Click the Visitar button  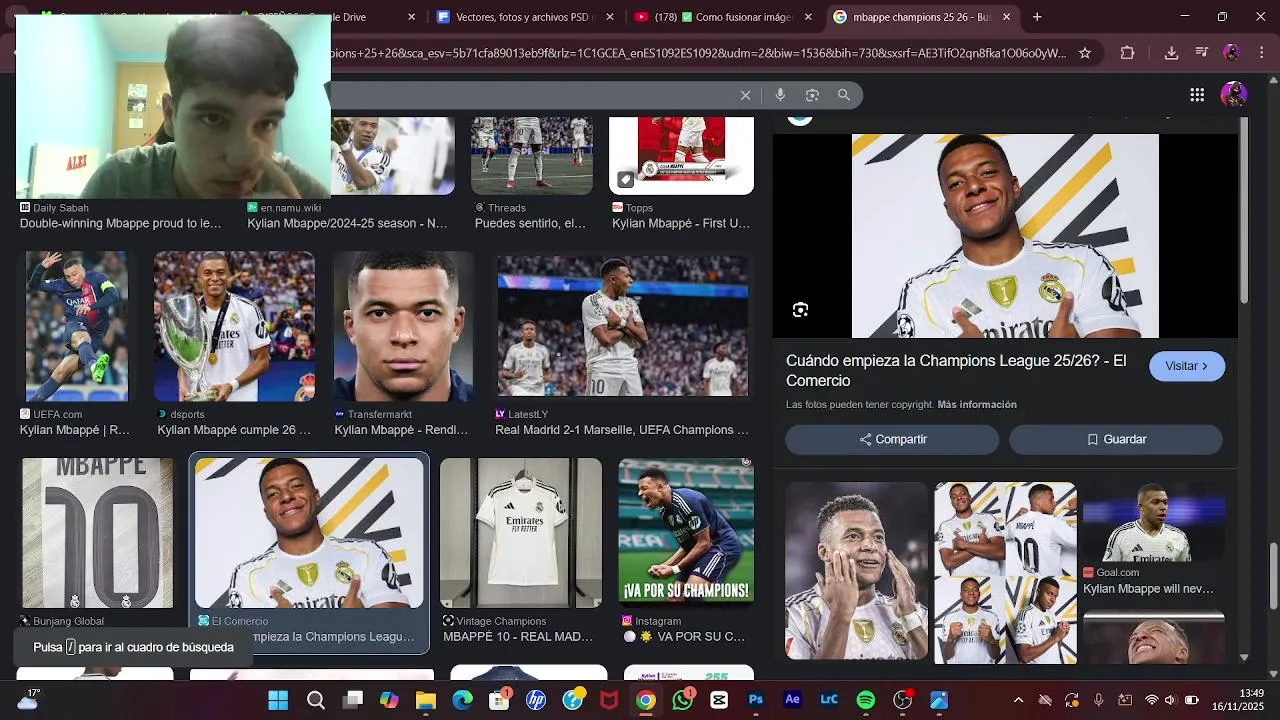coord(1187,366)
